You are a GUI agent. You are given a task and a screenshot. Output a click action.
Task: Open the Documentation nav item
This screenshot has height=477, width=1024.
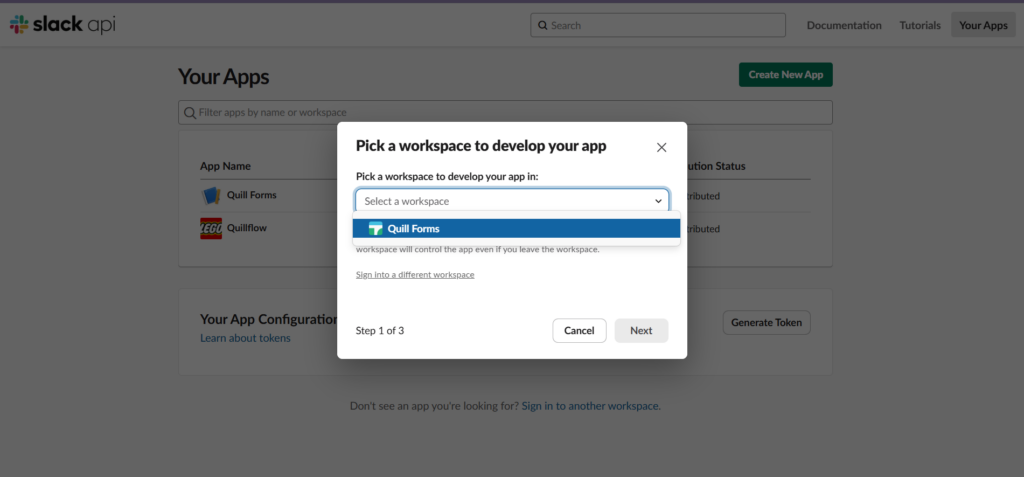point(844,25)
